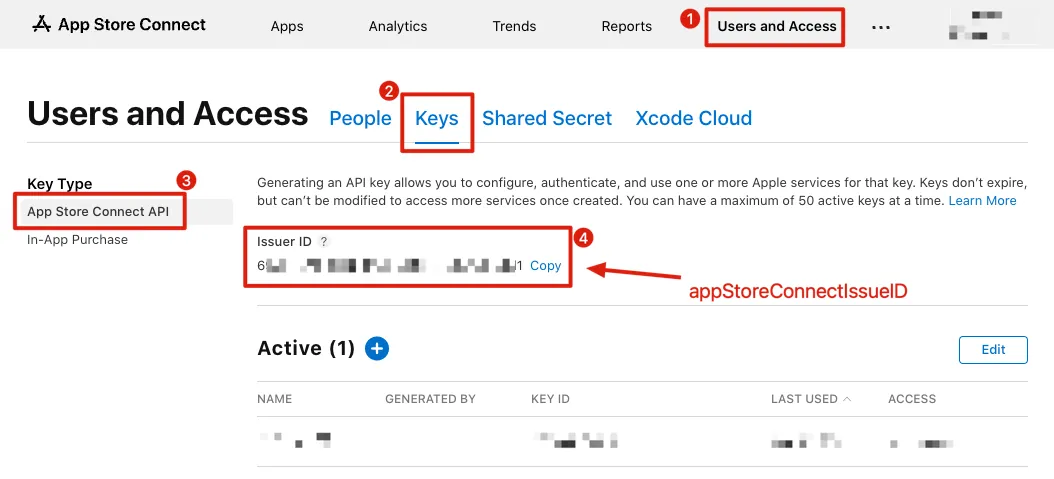Copy the Issuer ID
The height and width of the screenshot is (479, 1054).
click(545, 266)
